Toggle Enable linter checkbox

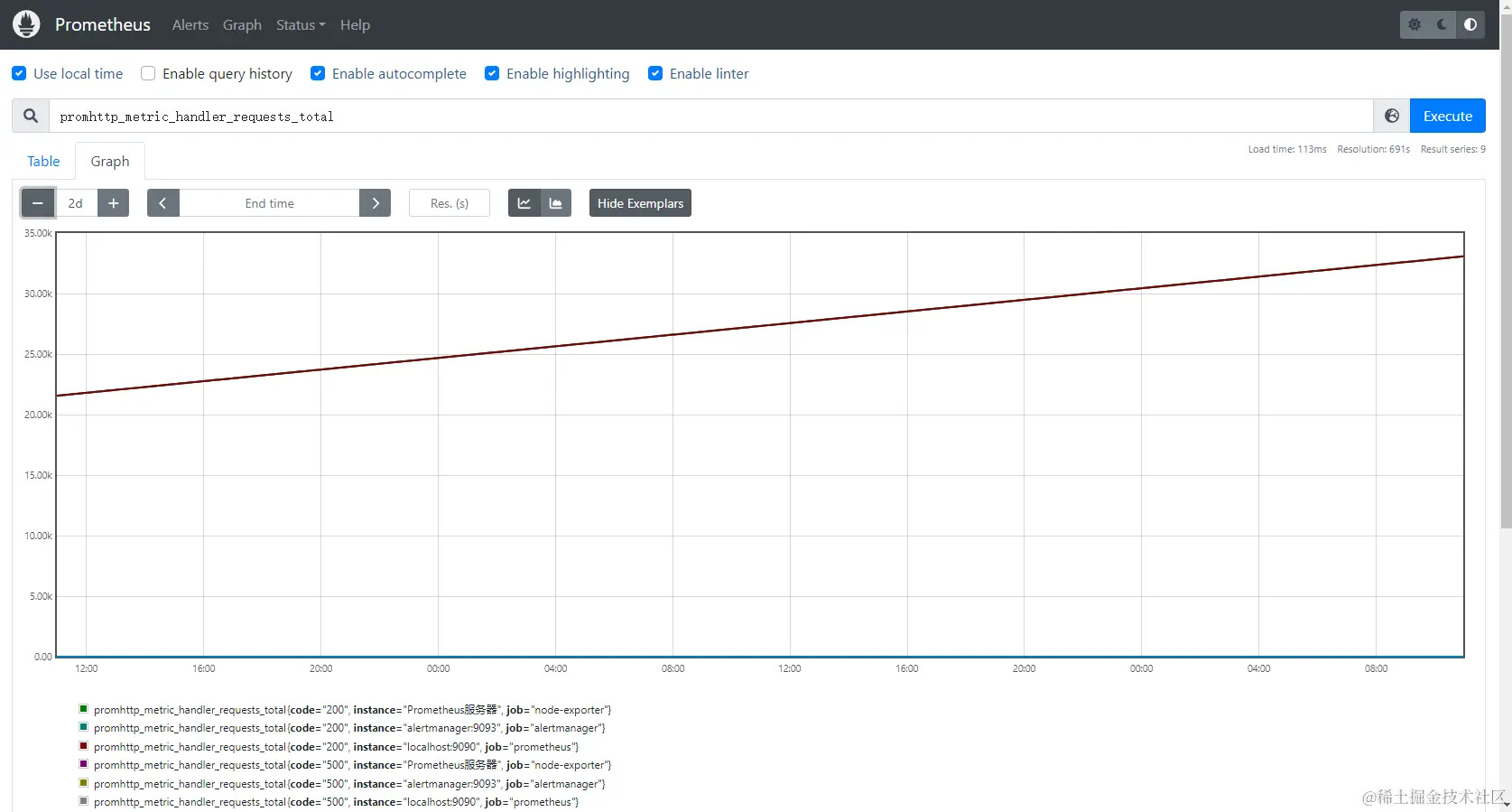(x=655, y=73)
